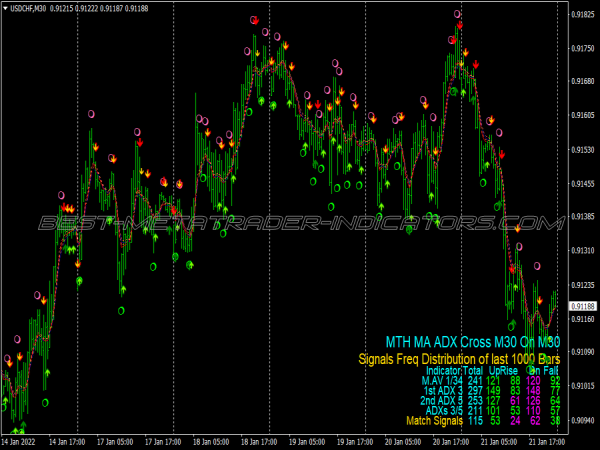The width and height of the screenshot is (600, 450).
Task: Click the magenta 24 in Match Signals row
Action: [x=515, y=421]
